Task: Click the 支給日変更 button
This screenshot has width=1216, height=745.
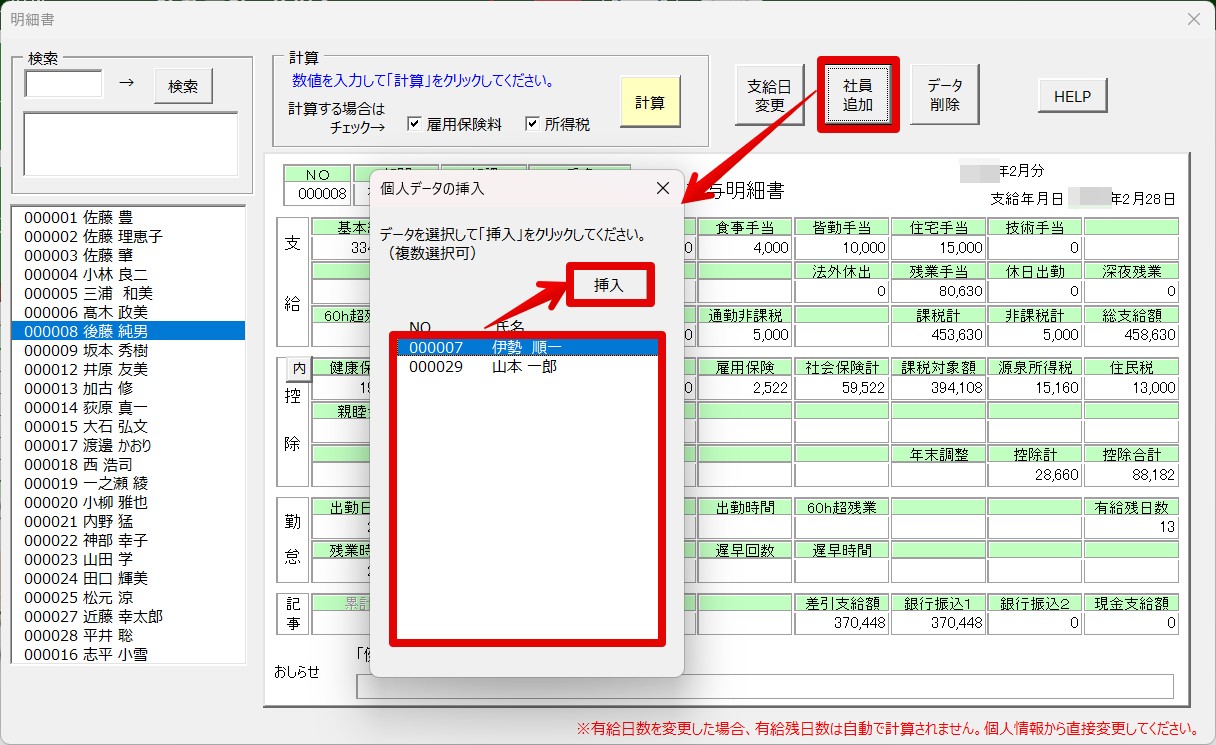Action: [769, 95]
